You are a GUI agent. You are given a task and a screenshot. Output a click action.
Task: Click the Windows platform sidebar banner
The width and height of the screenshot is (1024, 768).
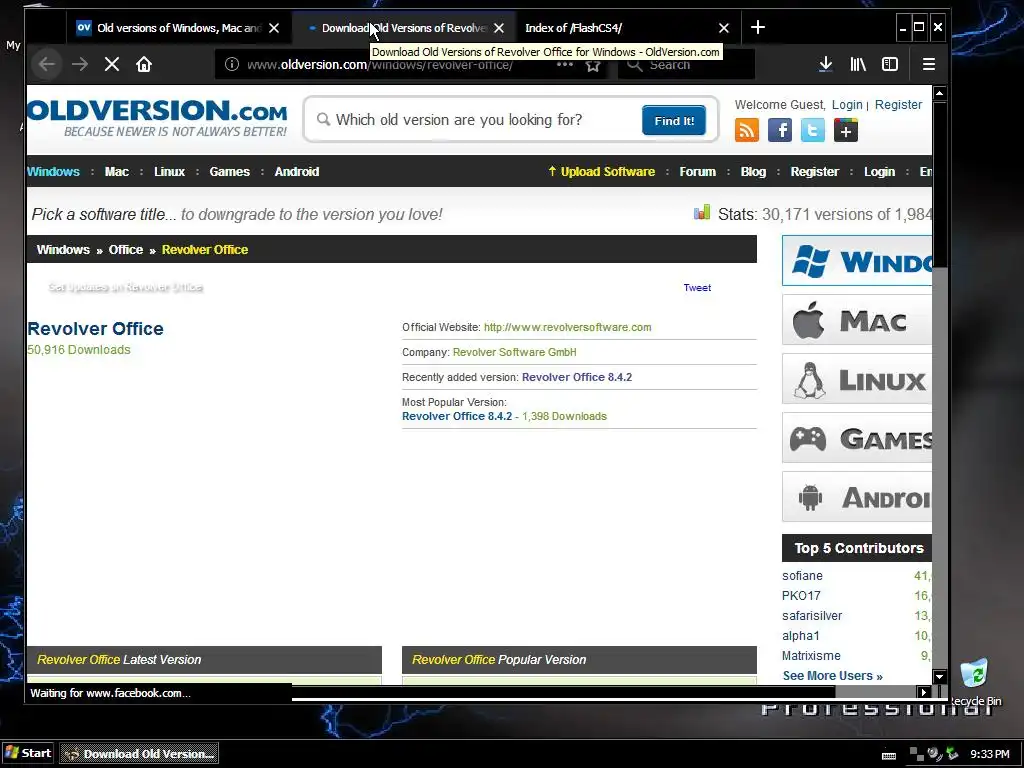857,261
